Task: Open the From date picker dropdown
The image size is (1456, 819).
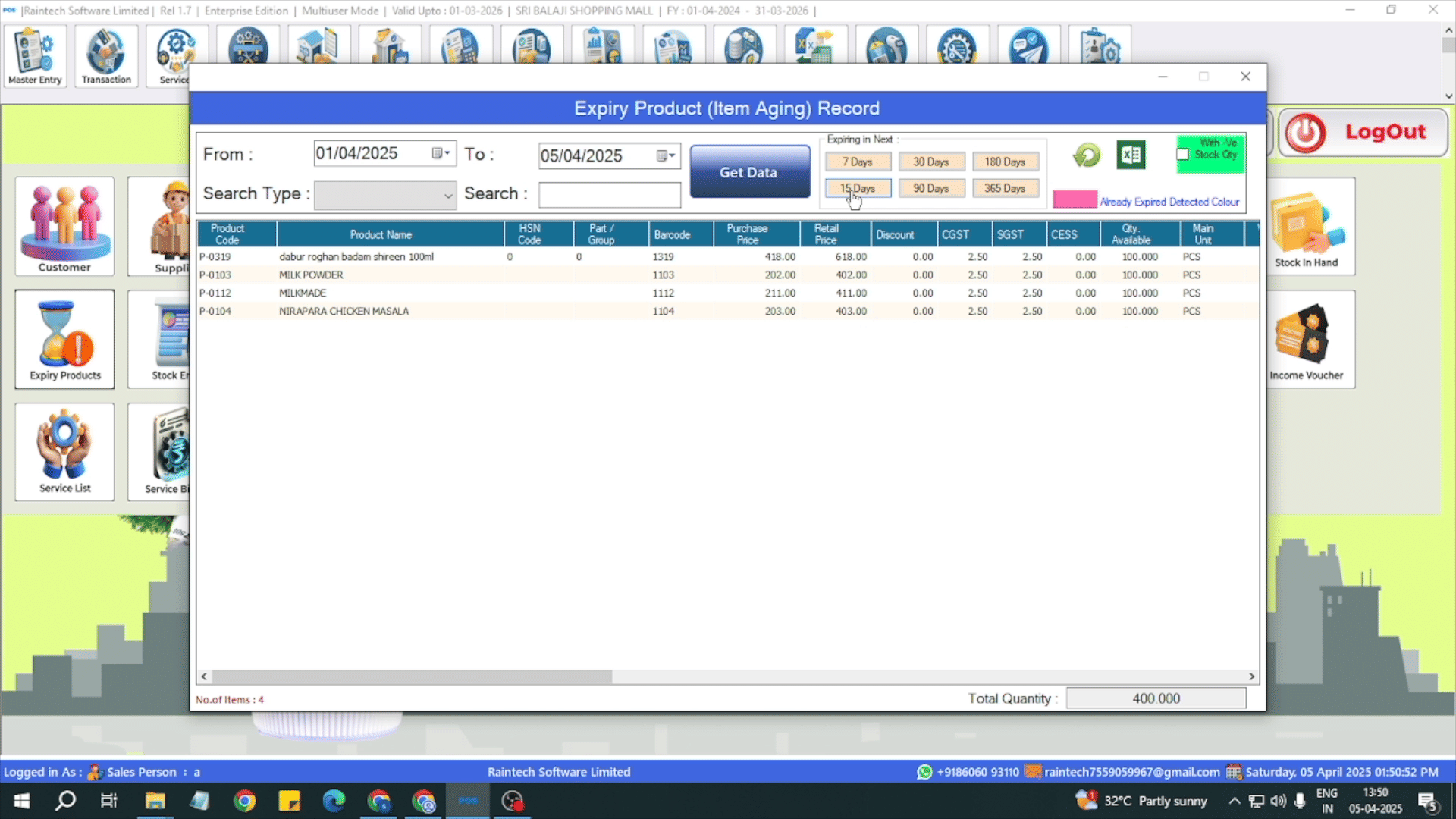Action: coord(441,153)
